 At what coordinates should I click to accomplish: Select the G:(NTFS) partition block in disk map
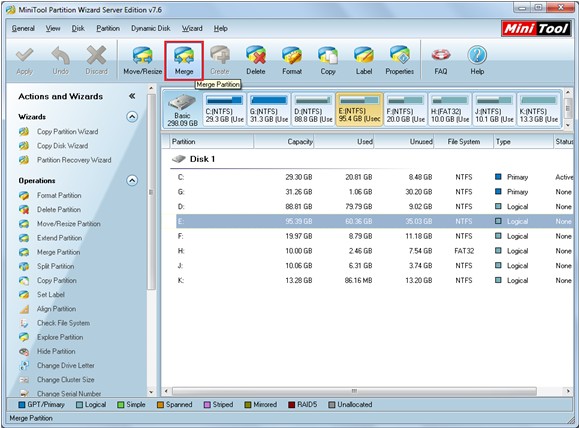click(269, 110)
